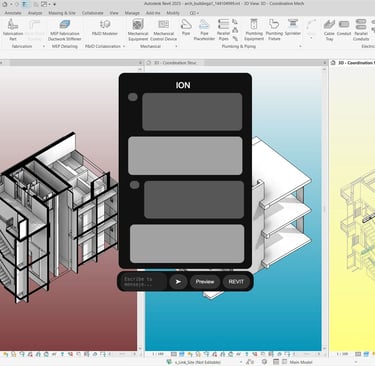The height and width of the screenshot is (366, 375).
Task: Choose the Pipe tool
Action: [x=186, y=27]
